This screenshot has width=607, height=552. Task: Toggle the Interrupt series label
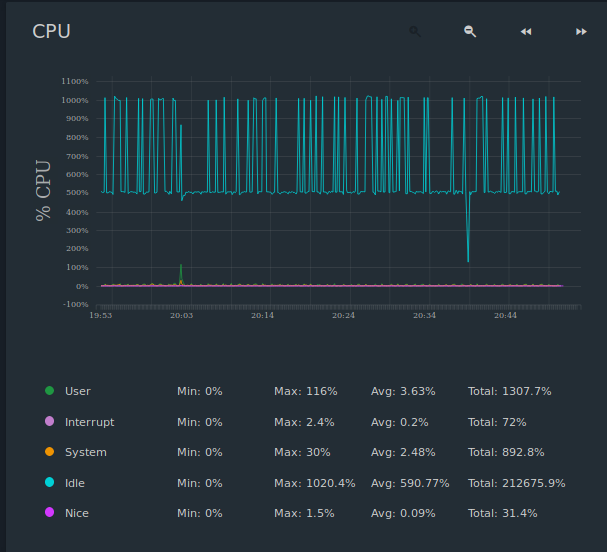coord(89,422)
